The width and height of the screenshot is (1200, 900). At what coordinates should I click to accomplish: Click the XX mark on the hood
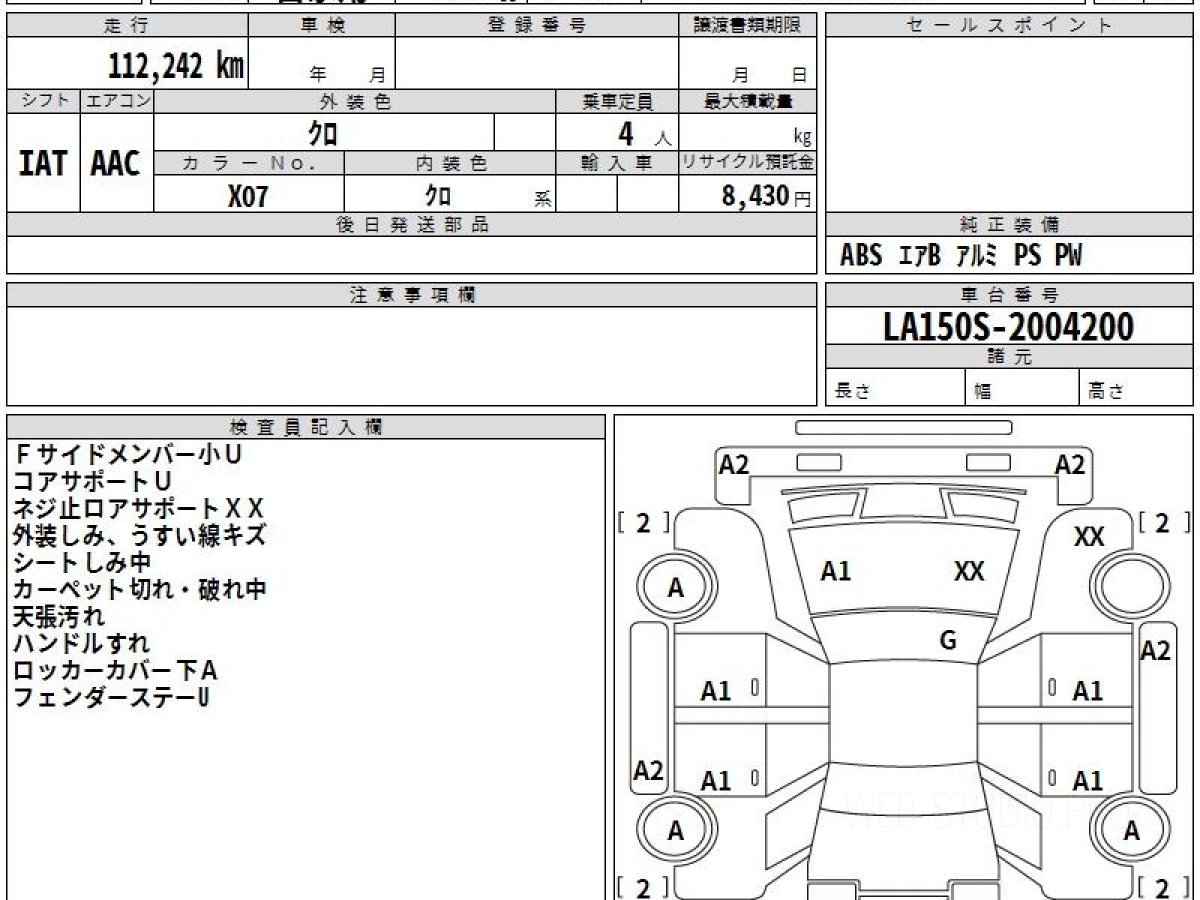pyautogui.click(x=969, y=571)
